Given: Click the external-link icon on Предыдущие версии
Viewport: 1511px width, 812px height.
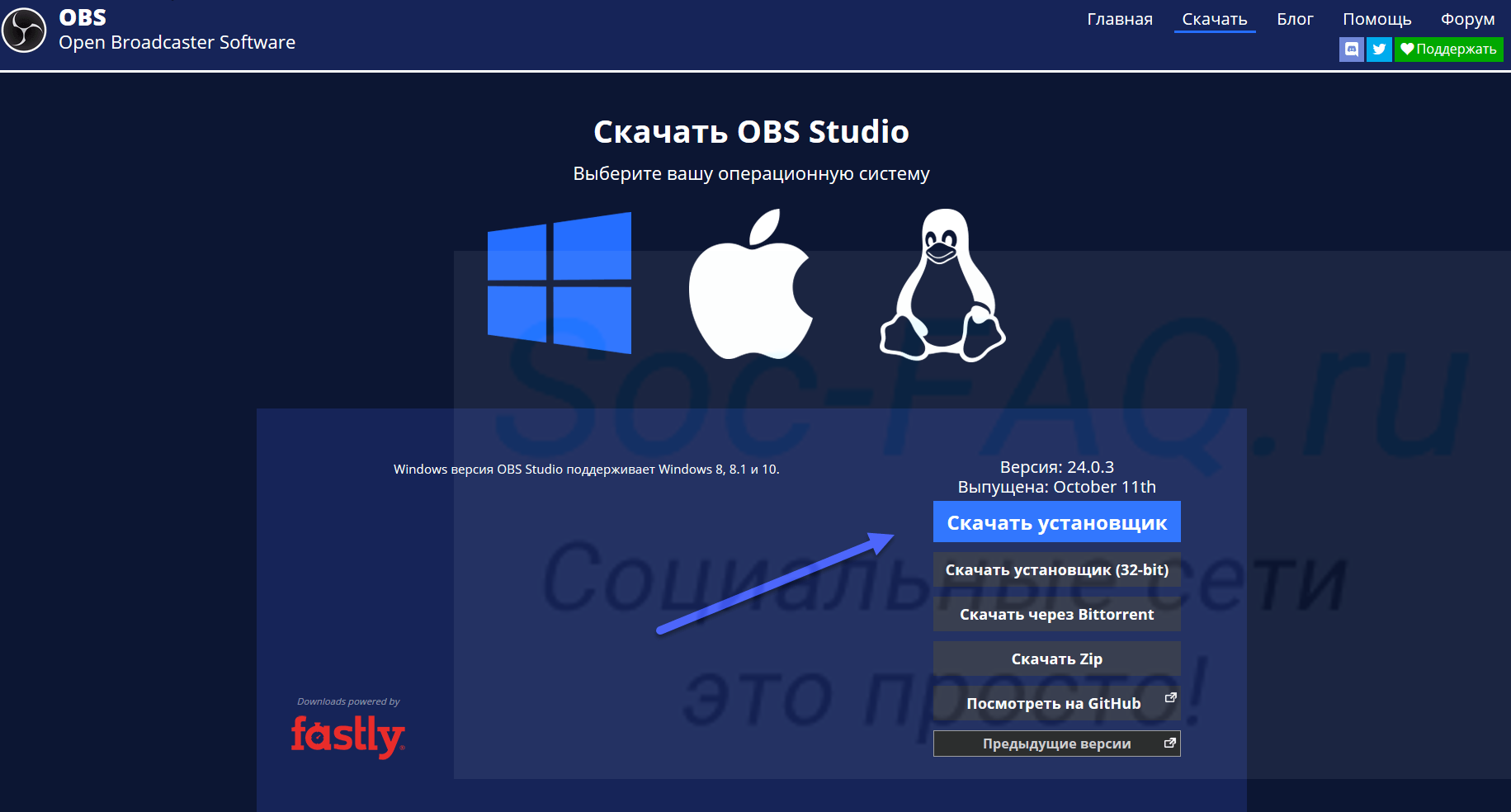Looking at the screenshot, I should click(x=1169, y=744).
